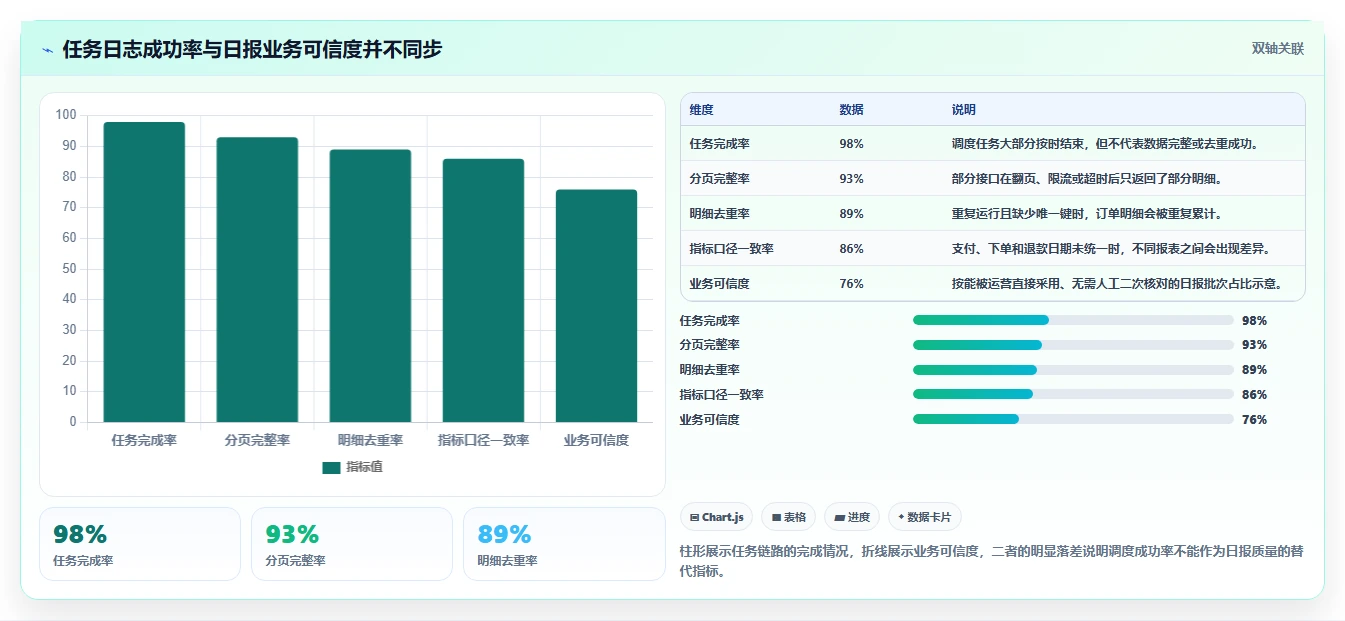Click the 分页完整率 progress bar
The width and height of the screenshot is (1345, 621).
coord(1073,345)
